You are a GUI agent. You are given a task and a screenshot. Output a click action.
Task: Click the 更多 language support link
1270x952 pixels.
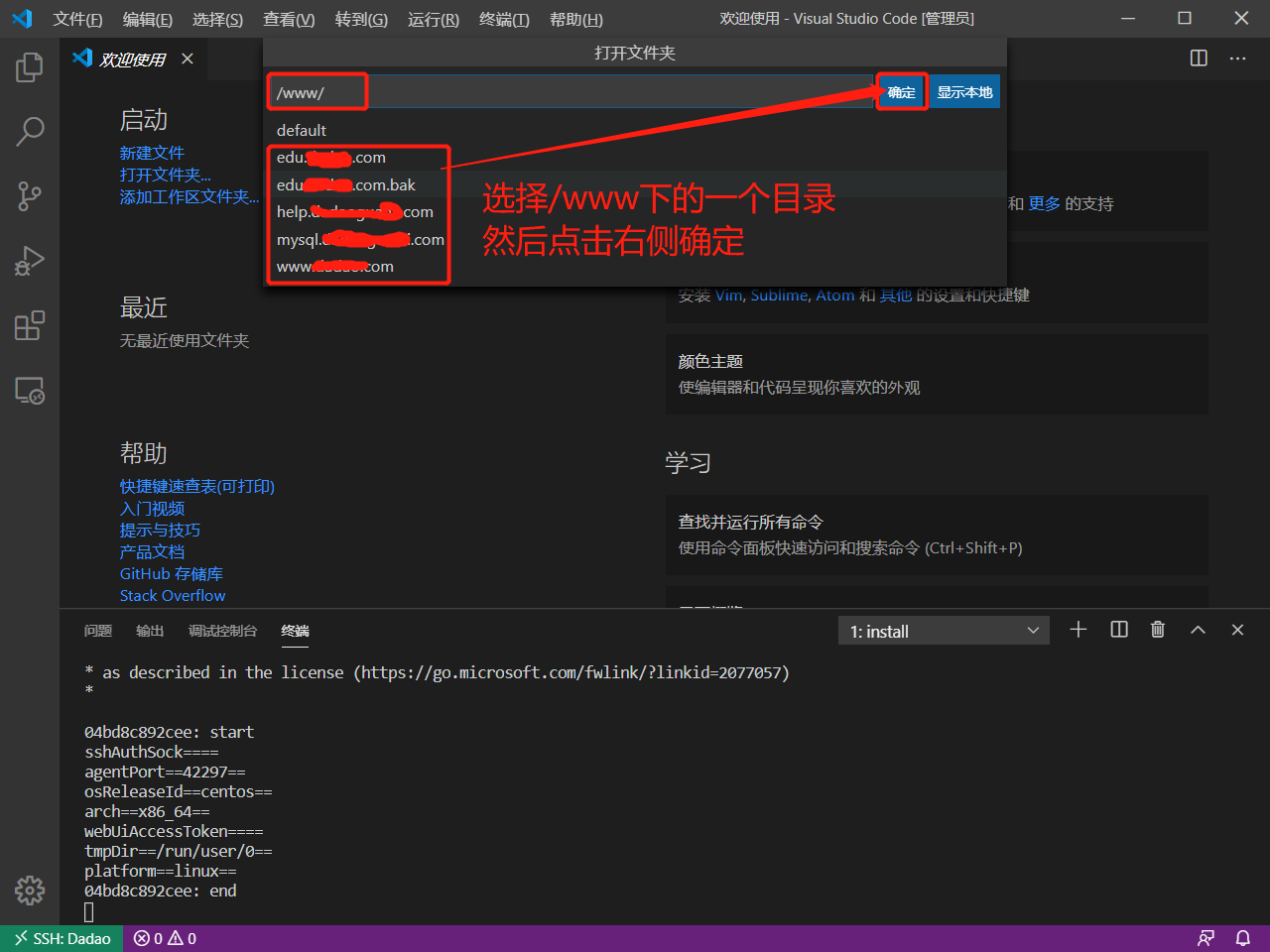coord(1044,203)
